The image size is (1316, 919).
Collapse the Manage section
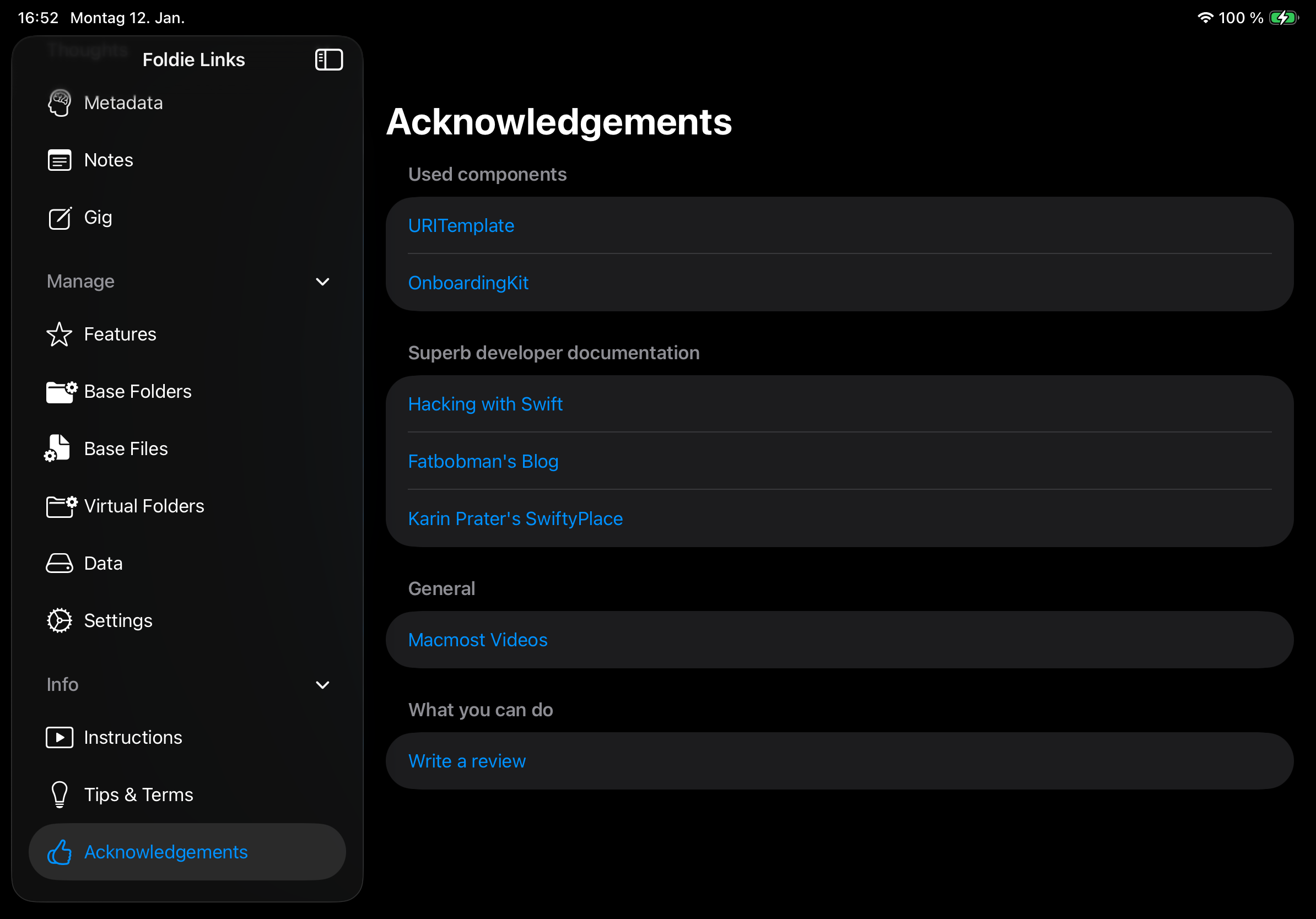pos(323,282)
